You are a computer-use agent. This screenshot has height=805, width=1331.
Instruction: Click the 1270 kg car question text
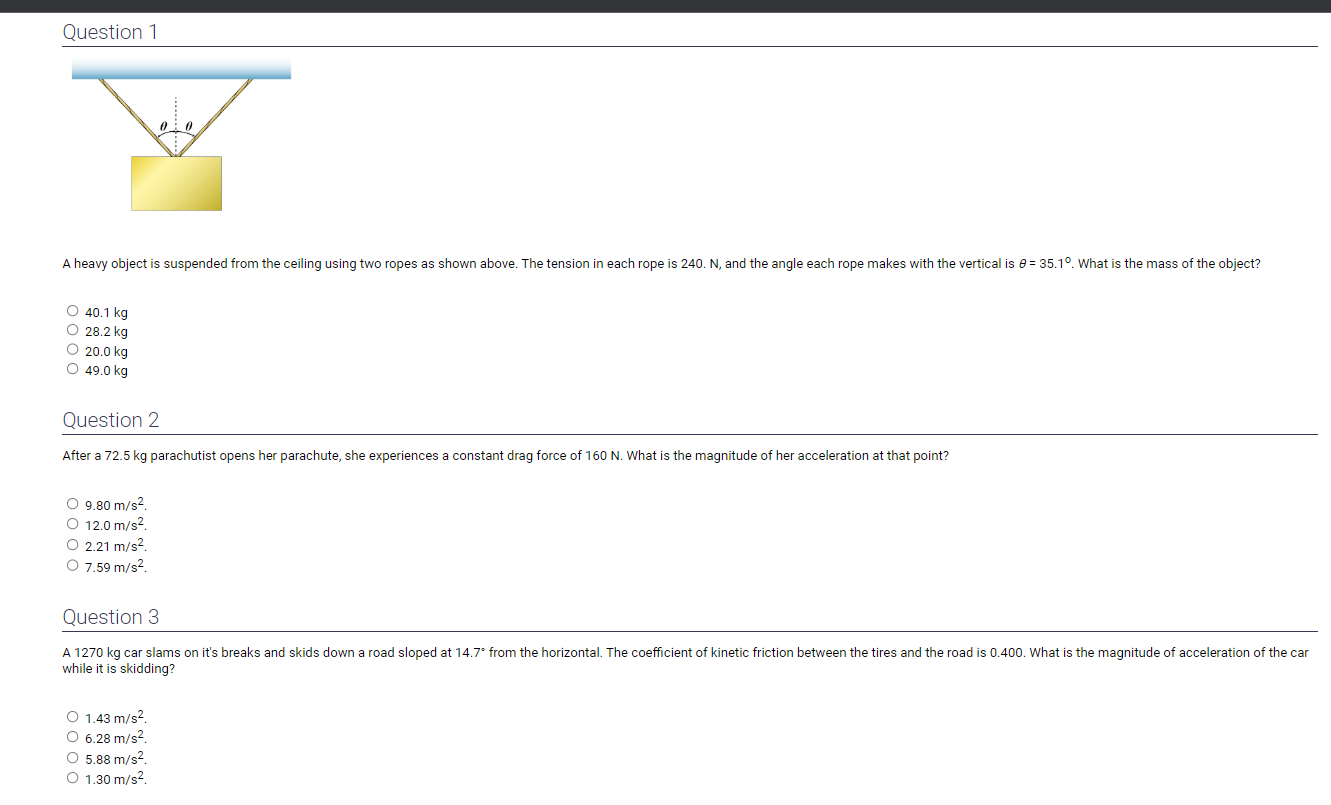(x=685, y=661)
